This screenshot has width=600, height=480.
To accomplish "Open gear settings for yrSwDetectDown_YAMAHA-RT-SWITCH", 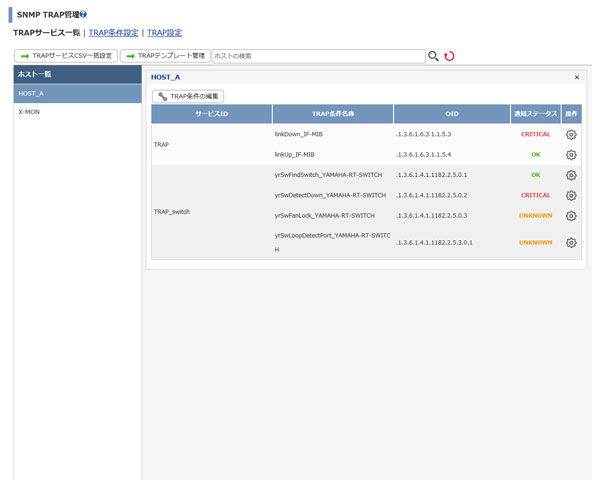I will (x=571, y=195).
